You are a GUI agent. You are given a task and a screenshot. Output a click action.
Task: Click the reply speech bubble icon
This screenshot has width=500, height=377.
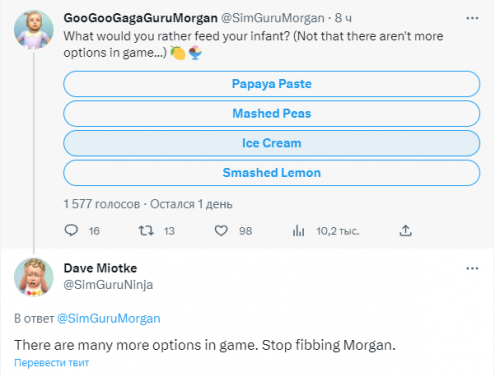tap(71, 230)
